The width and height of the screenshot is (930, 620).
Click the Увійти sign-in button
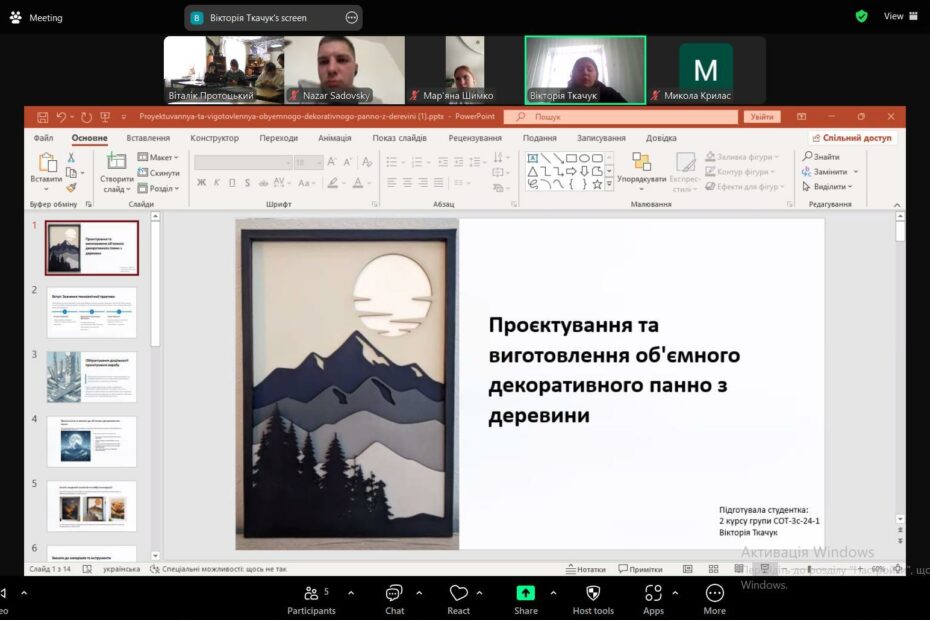pyautogui.click(x=762, y=117)
